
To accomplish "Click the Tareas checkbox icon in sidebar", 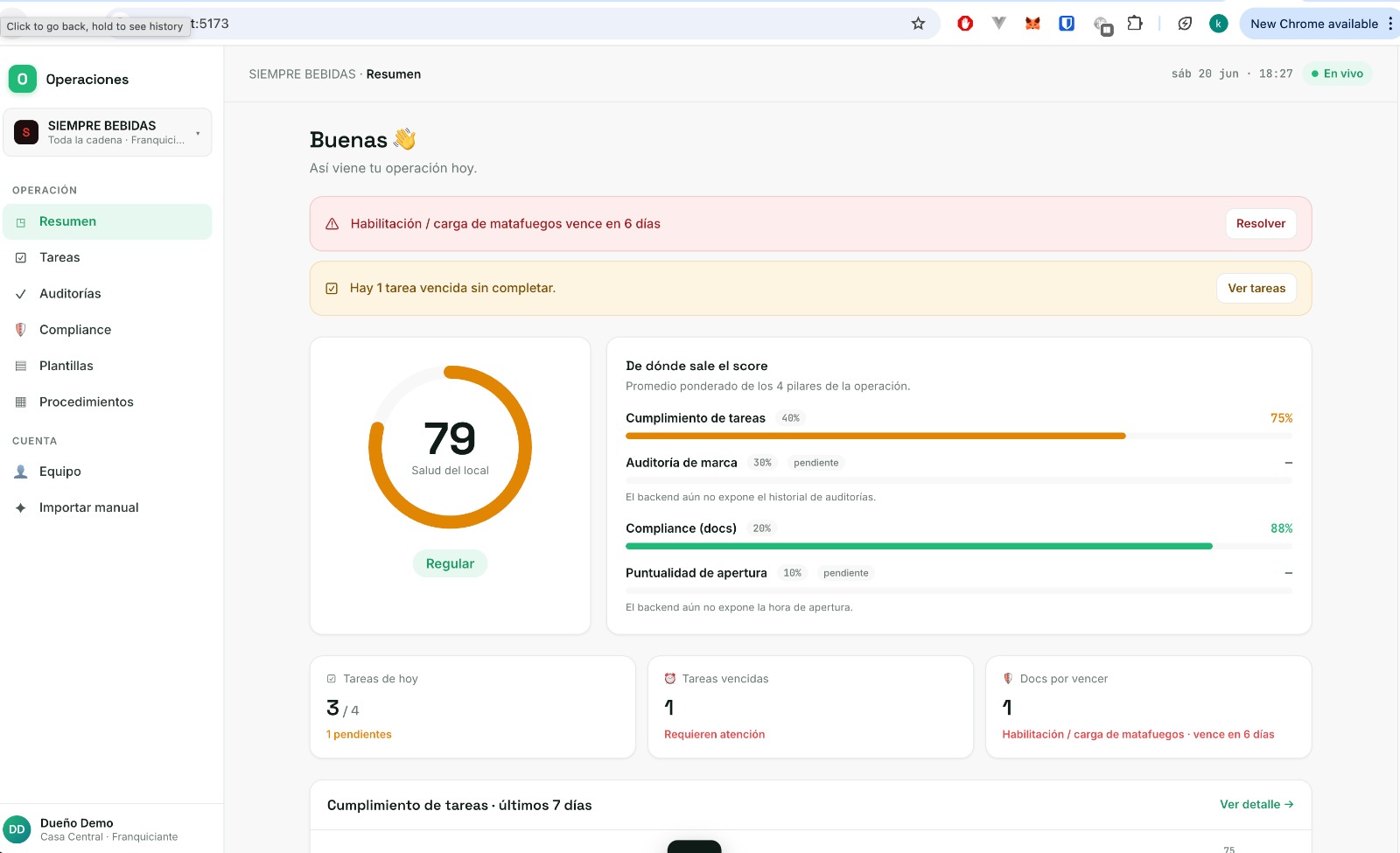I will 21,258.
